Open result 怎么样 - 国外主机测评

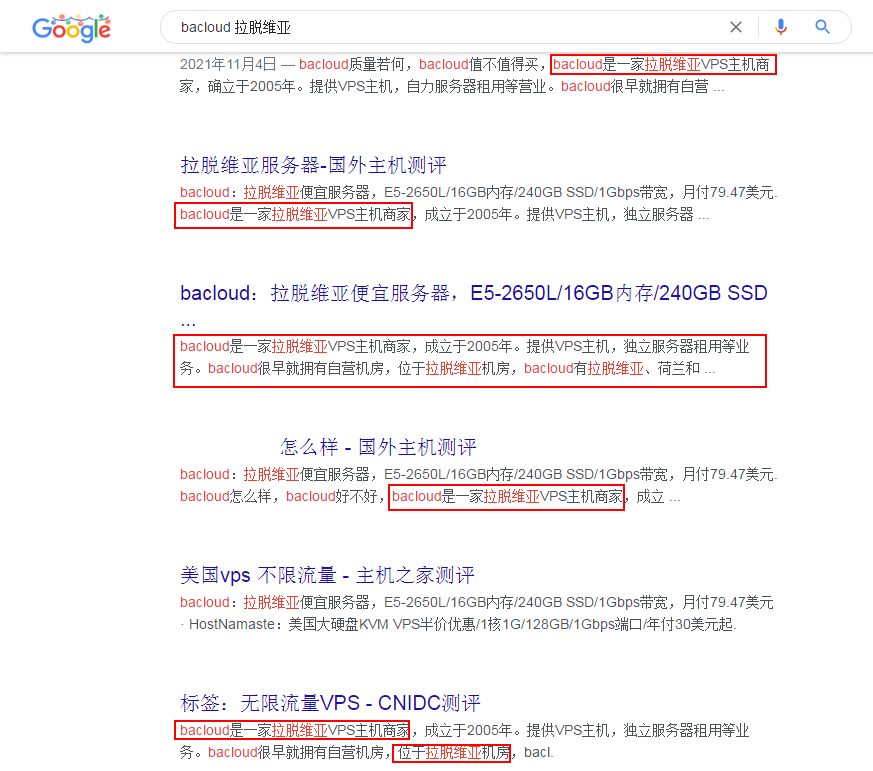(x=378, y=447)
